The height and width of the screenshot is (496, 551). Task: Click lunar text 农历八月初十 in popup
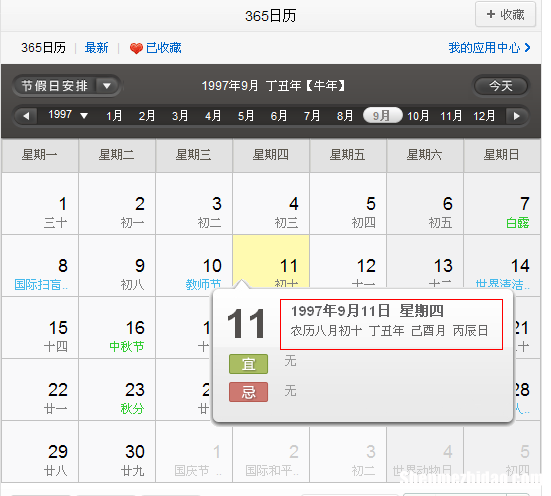click(x=326, y=331)
